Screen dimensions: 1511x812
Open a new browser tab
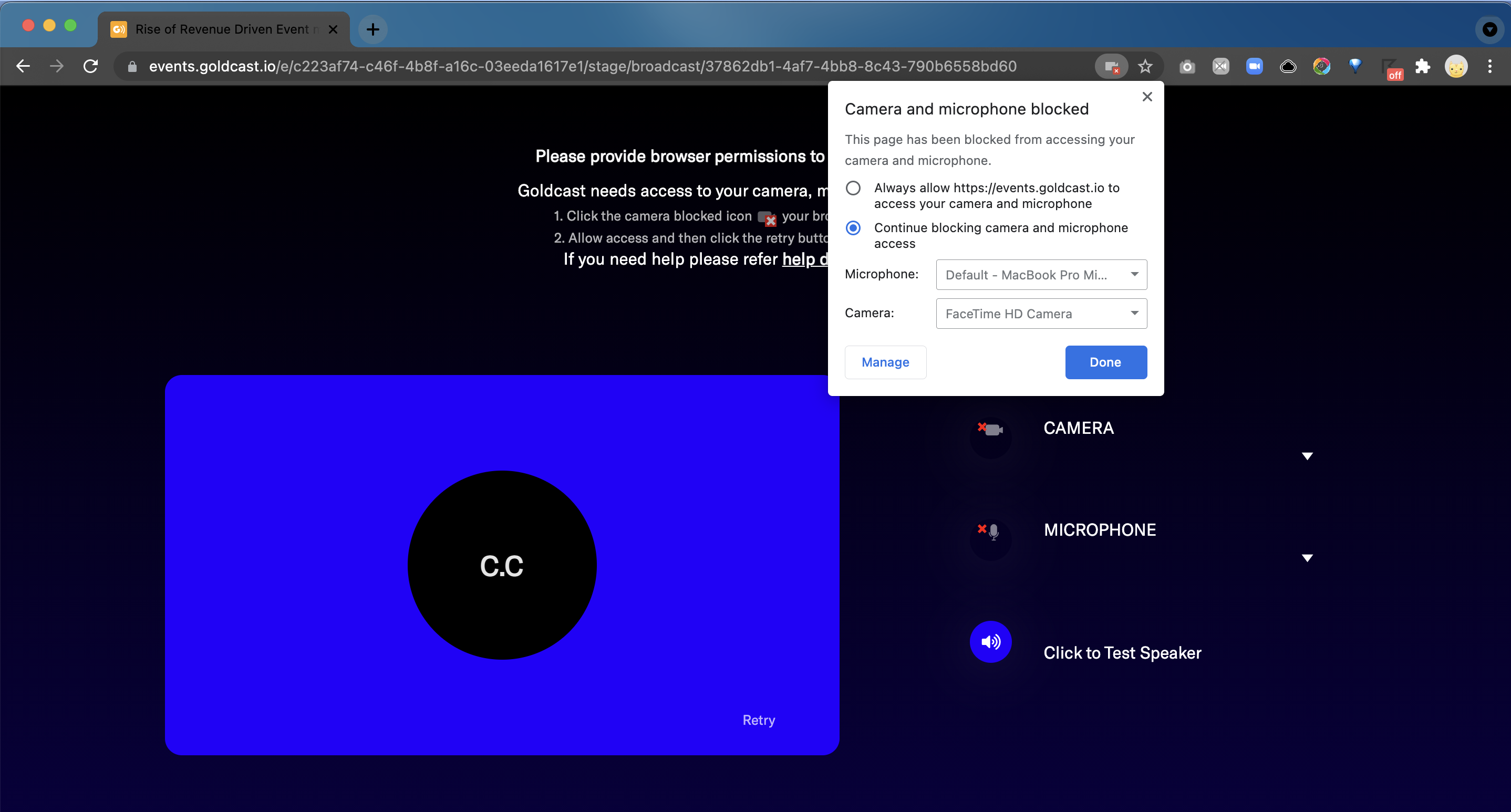[373, 29]
